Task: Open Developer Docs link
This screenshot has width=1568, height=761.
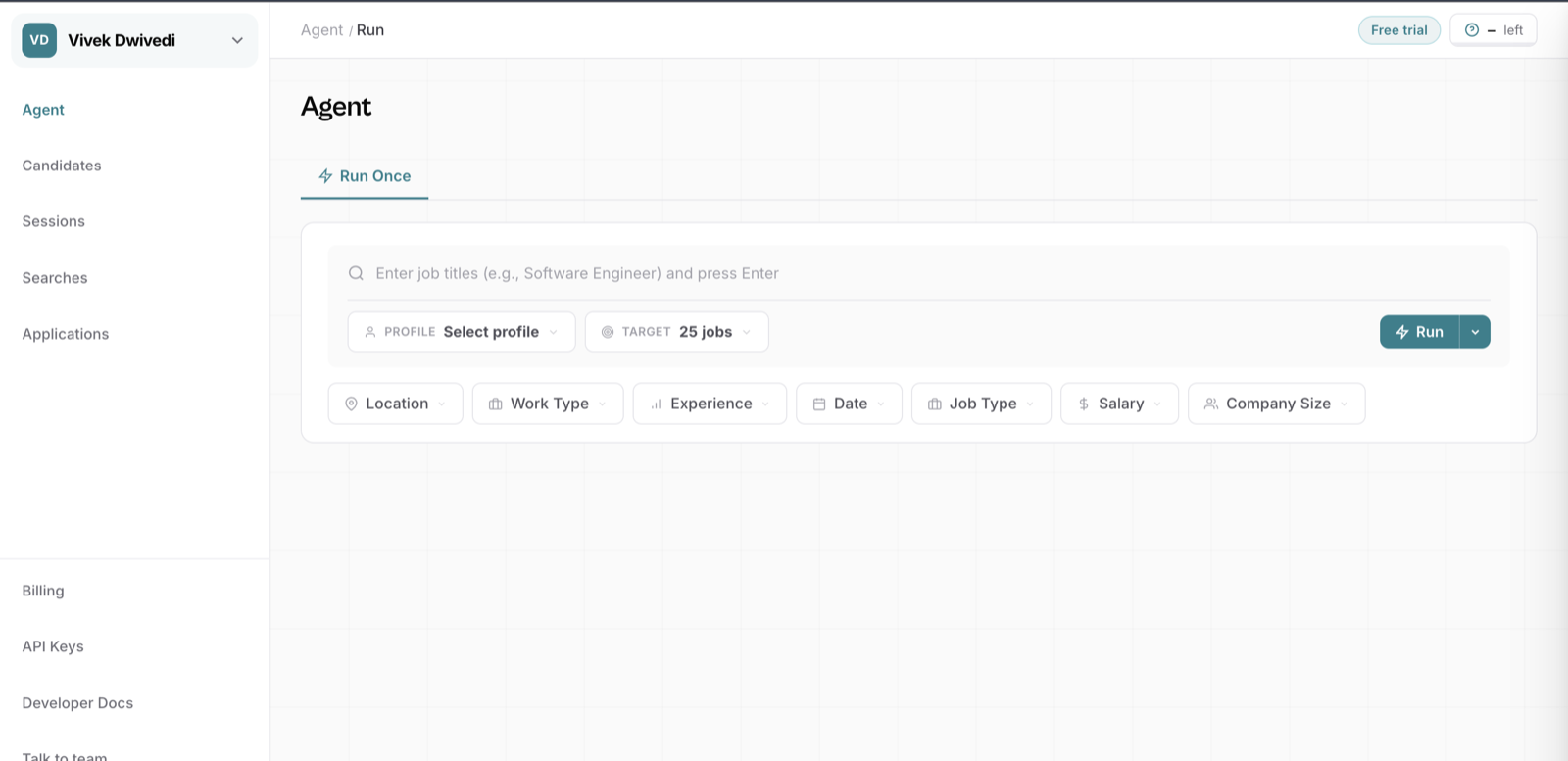Action: click(77, 703)
